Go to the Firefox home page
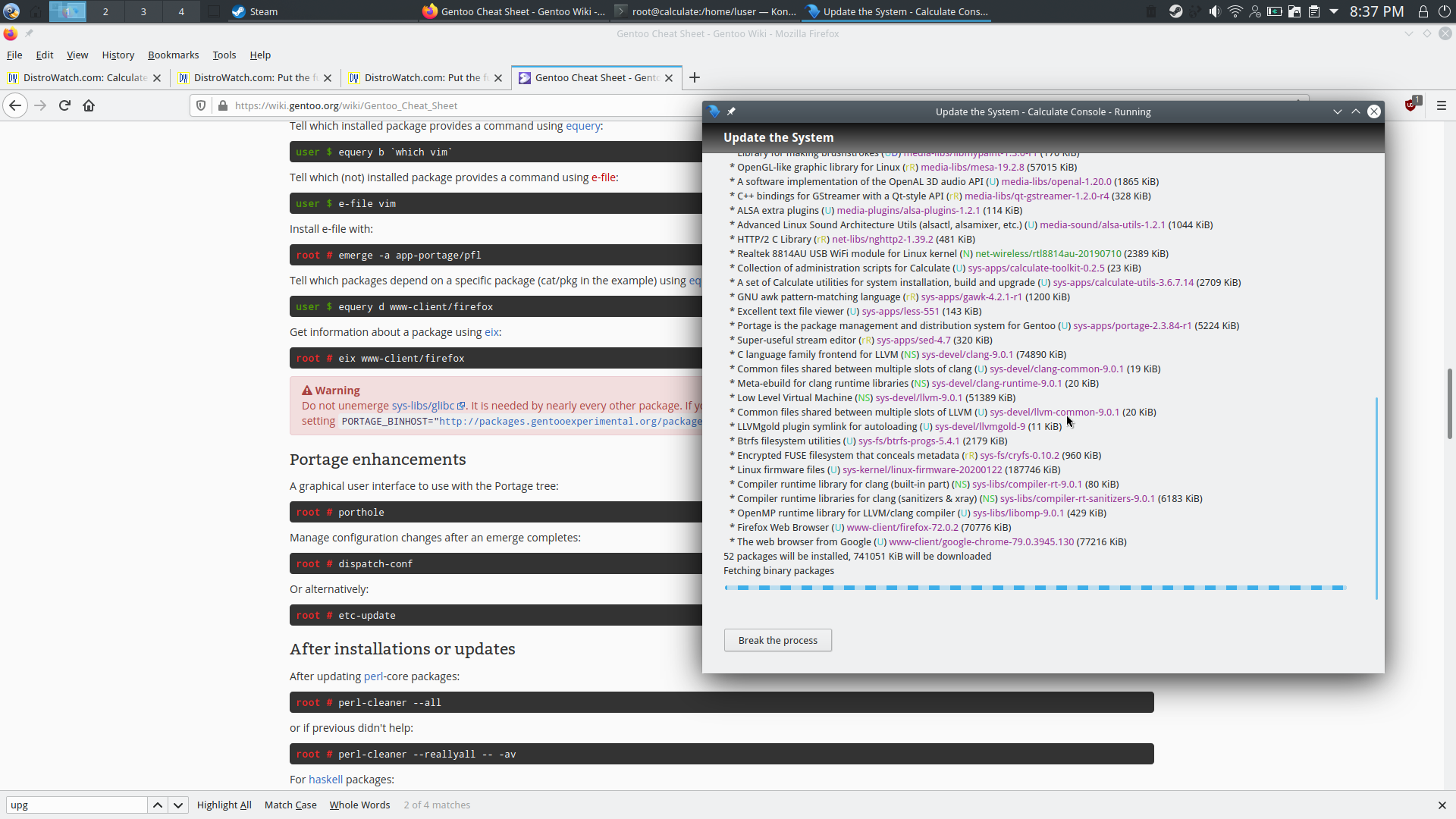This screenshot has height=819, width=1456. tap(89, 105)
